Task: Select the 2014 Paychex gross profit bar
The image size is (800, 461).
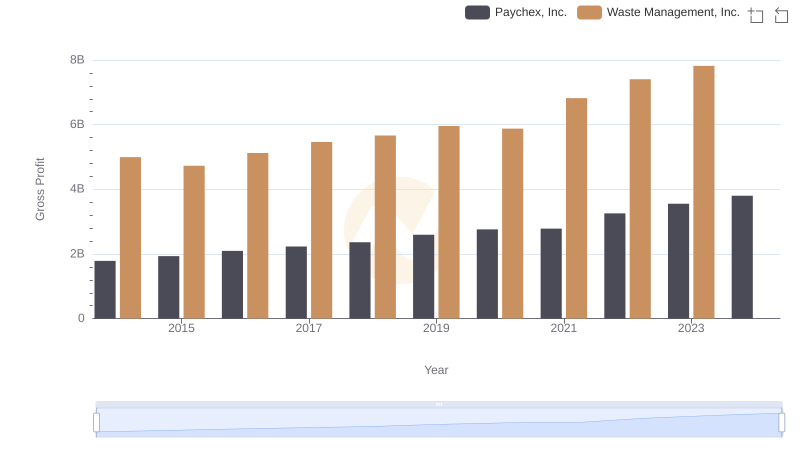Action: [105, 290]
